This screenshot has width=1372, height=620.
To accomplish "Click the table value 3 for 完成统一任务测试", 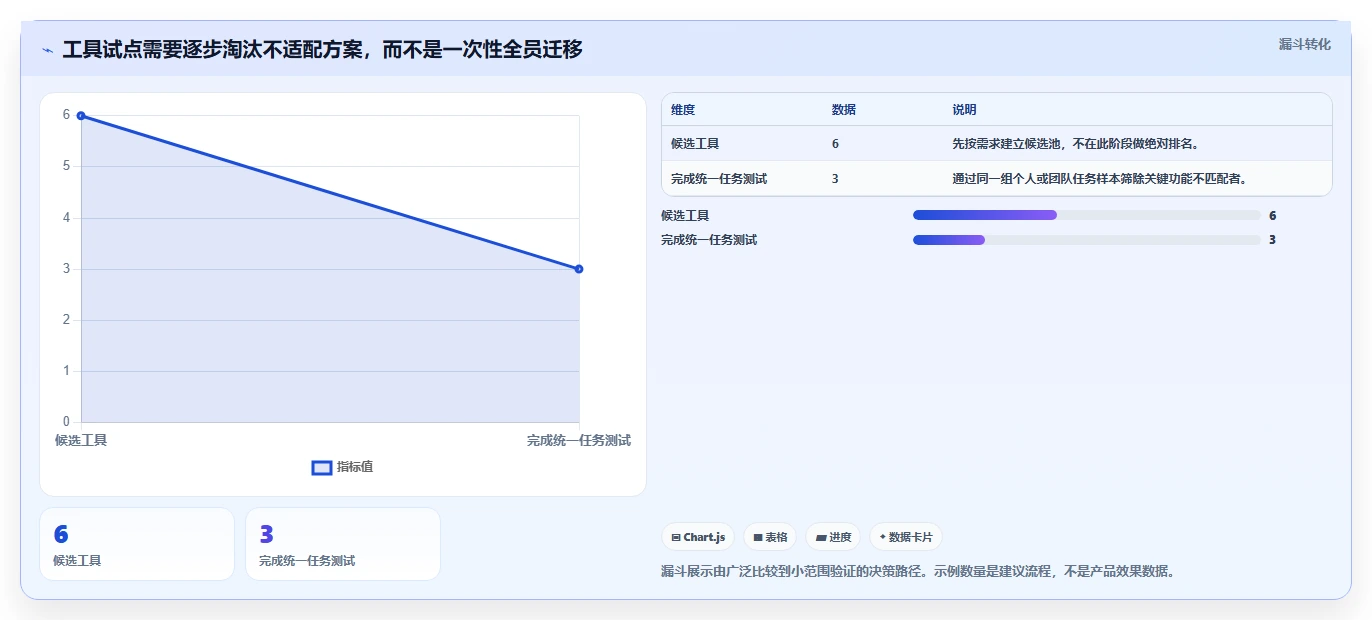I will click(x=835, y=179).
